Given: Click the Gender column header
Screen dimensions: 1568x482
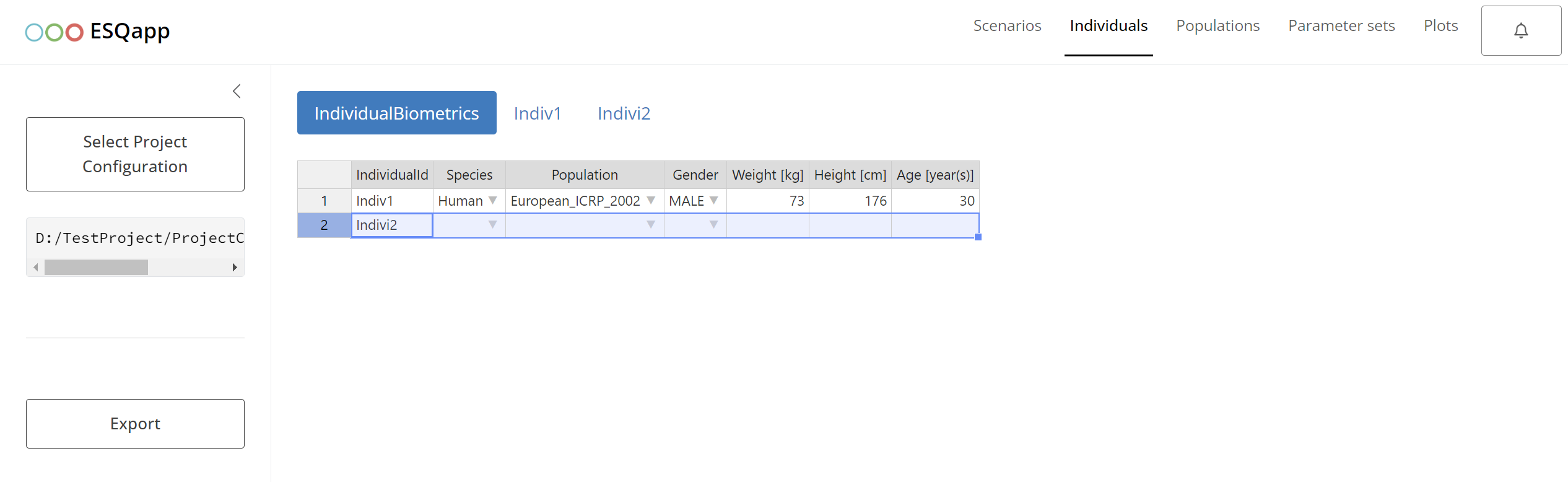Looking at the screenshot, I should (x=695, y=175).
